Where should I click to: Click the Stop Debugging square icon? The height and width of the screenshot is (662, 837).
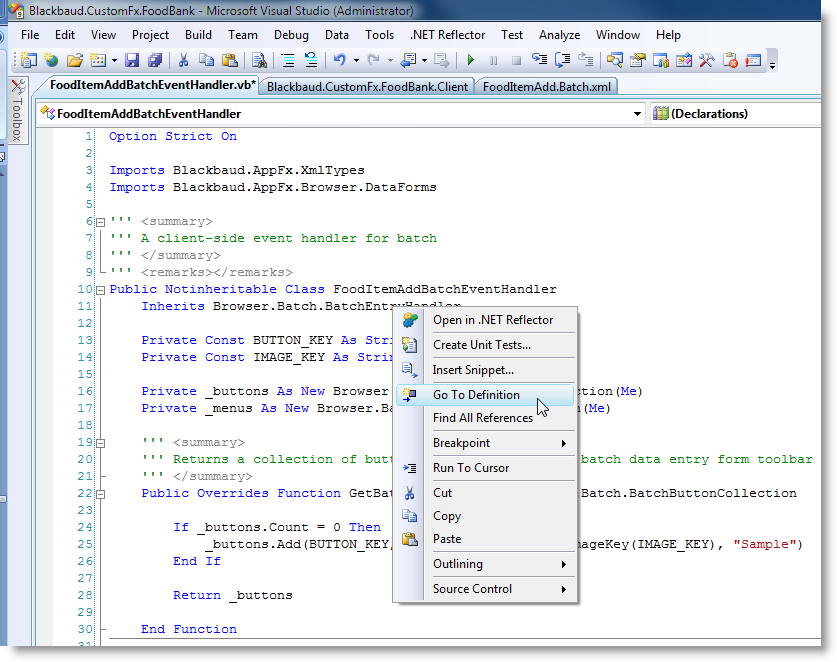[516, 61]
